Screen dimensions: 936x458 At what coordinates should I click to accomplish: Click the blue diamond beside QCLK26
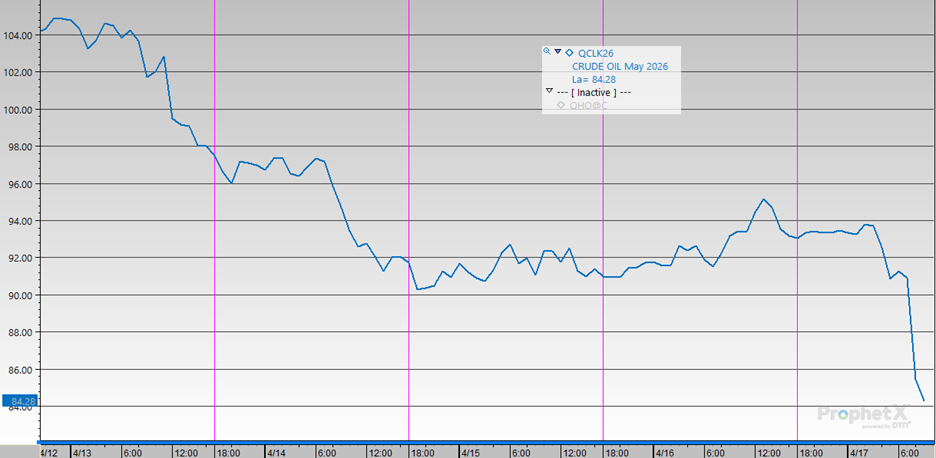click(x=569, y=52)
